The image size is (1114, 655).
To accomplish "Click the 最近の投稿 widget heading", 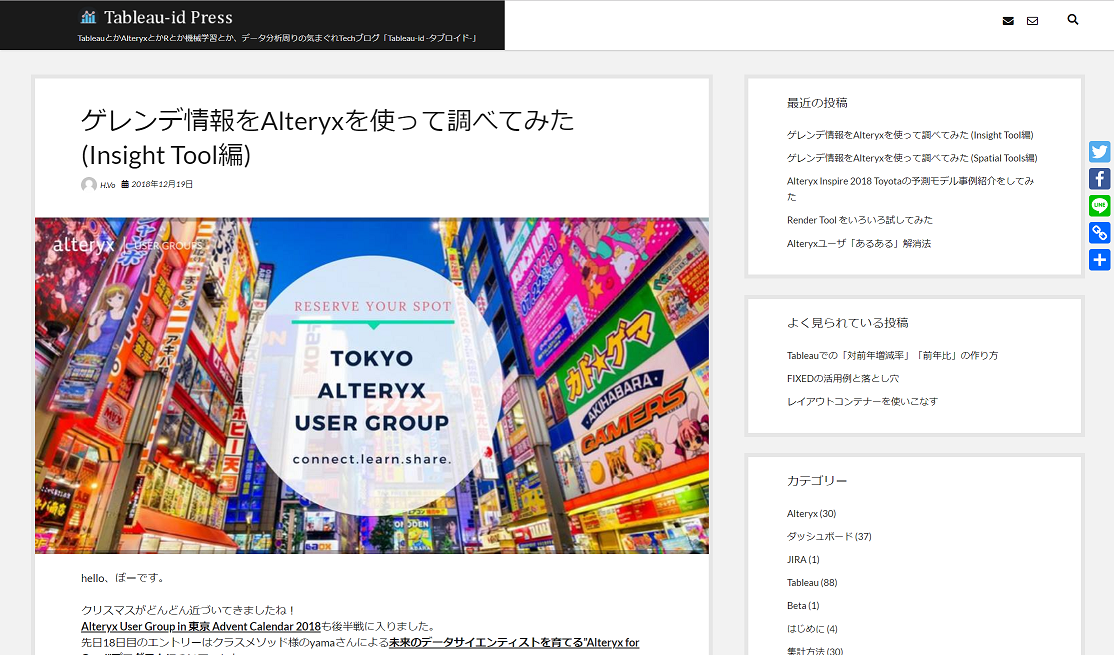I will pyautogui.click(x=817, y=103).
